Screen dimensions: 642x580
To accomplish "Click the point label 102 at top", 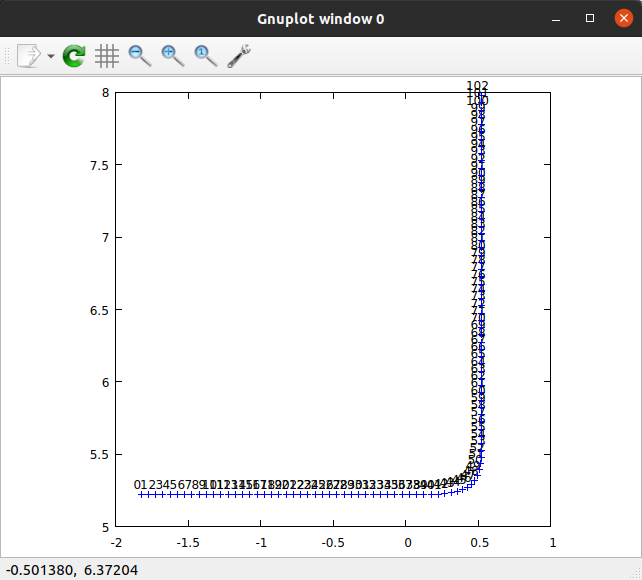I will pyautogui.click(x=477, y=86).
